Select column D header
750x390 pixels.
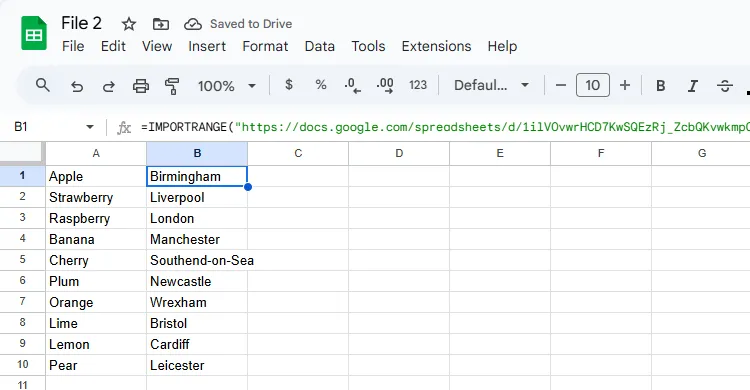(x=399, y=153)
